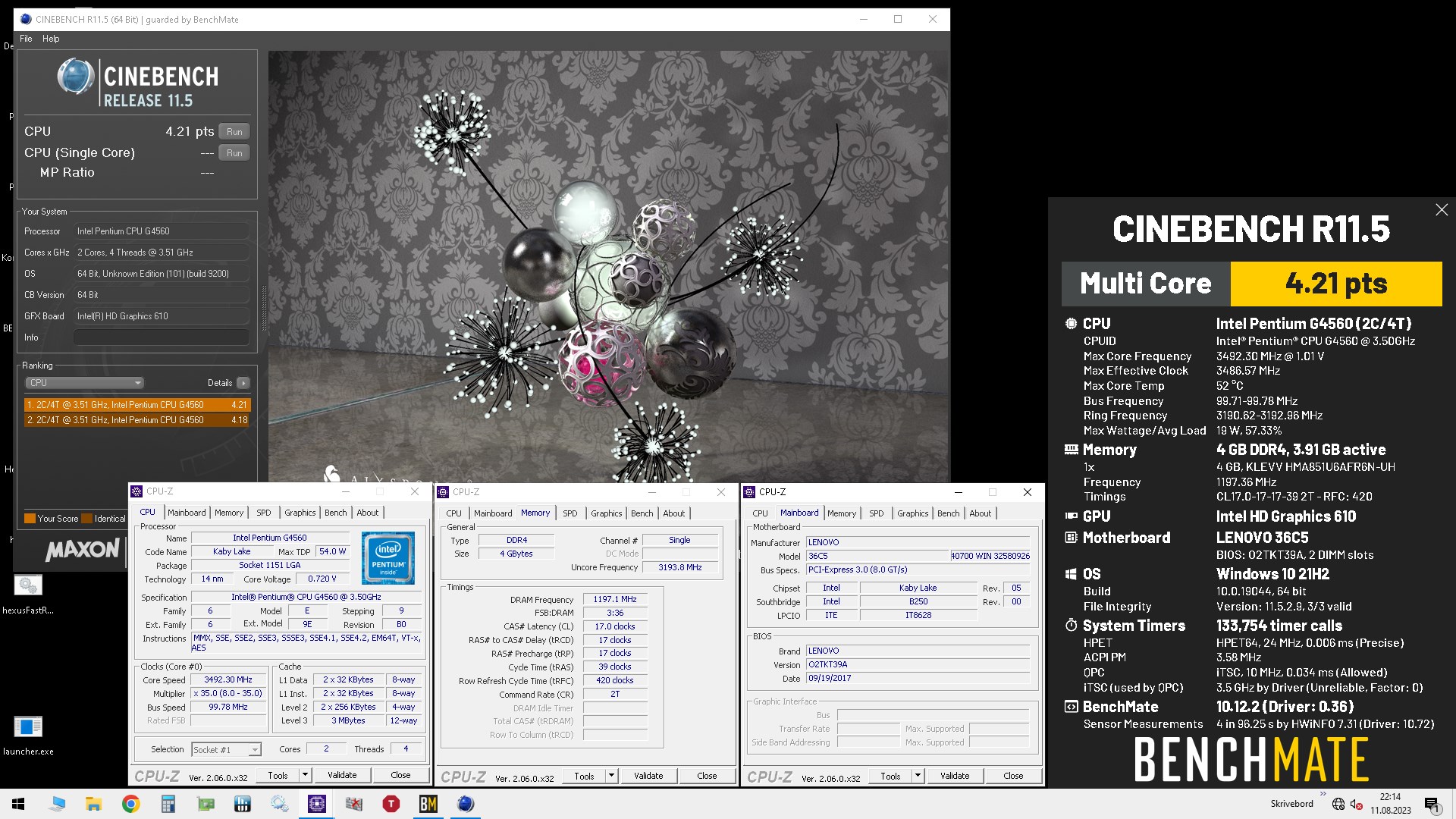Click Tools button in CPU tab CPU-Z window
This screenshot has width=1456, height=819.
pos(278,775)
